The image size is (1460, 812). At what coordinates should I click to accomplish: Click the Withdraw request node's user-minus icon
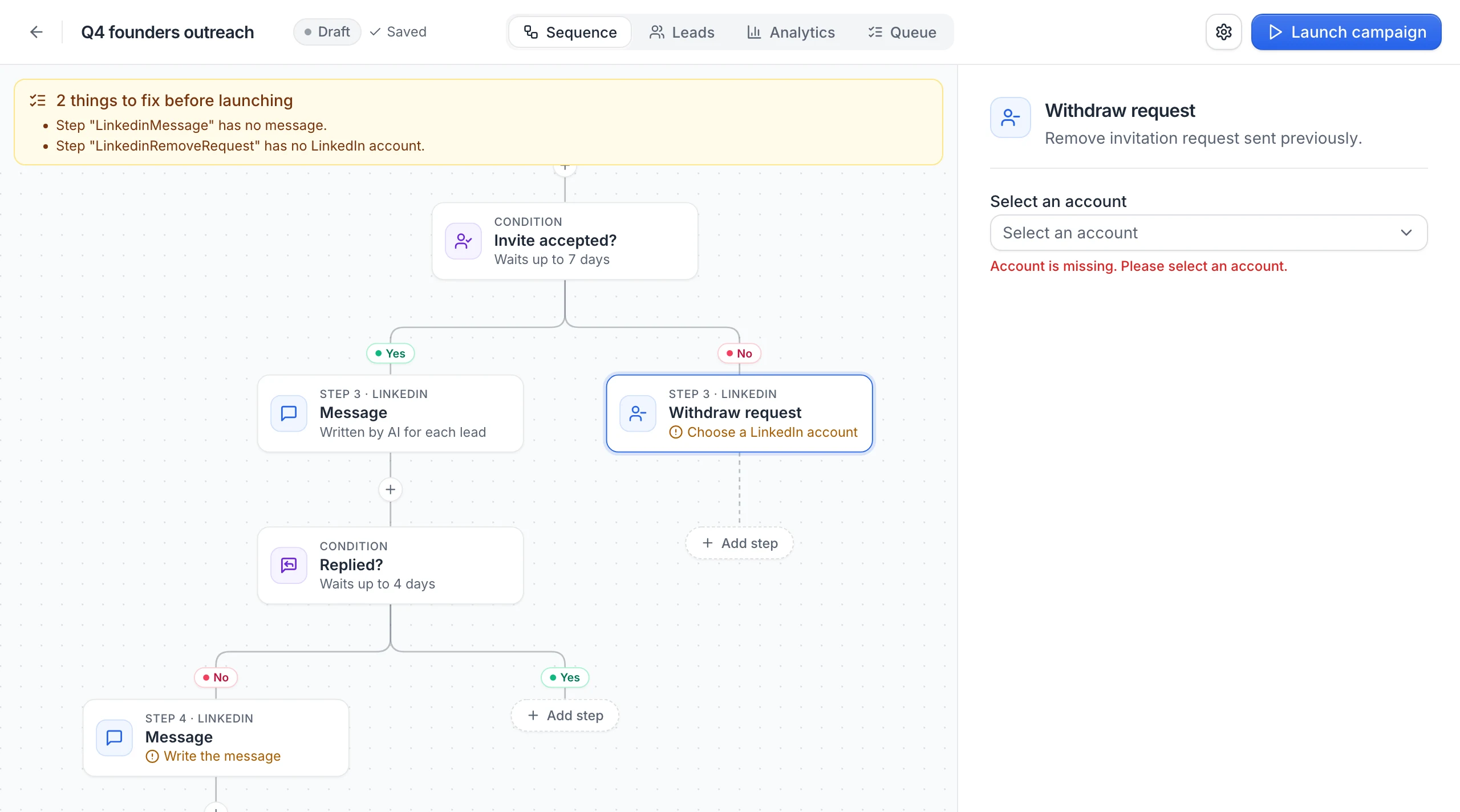638,413
